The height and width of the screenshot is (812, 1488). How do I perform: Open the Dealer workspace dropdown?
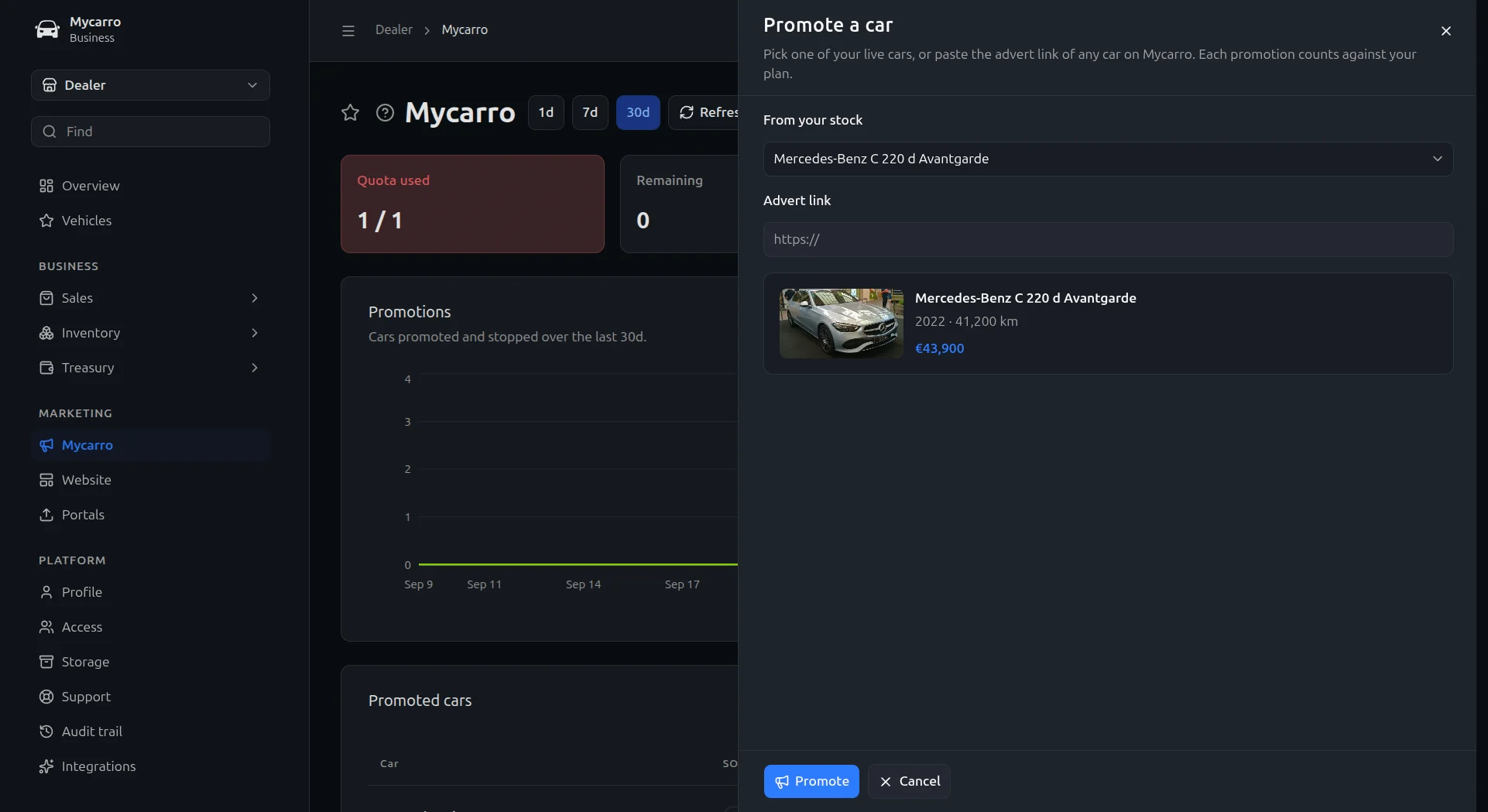click(x=150, y=85)
